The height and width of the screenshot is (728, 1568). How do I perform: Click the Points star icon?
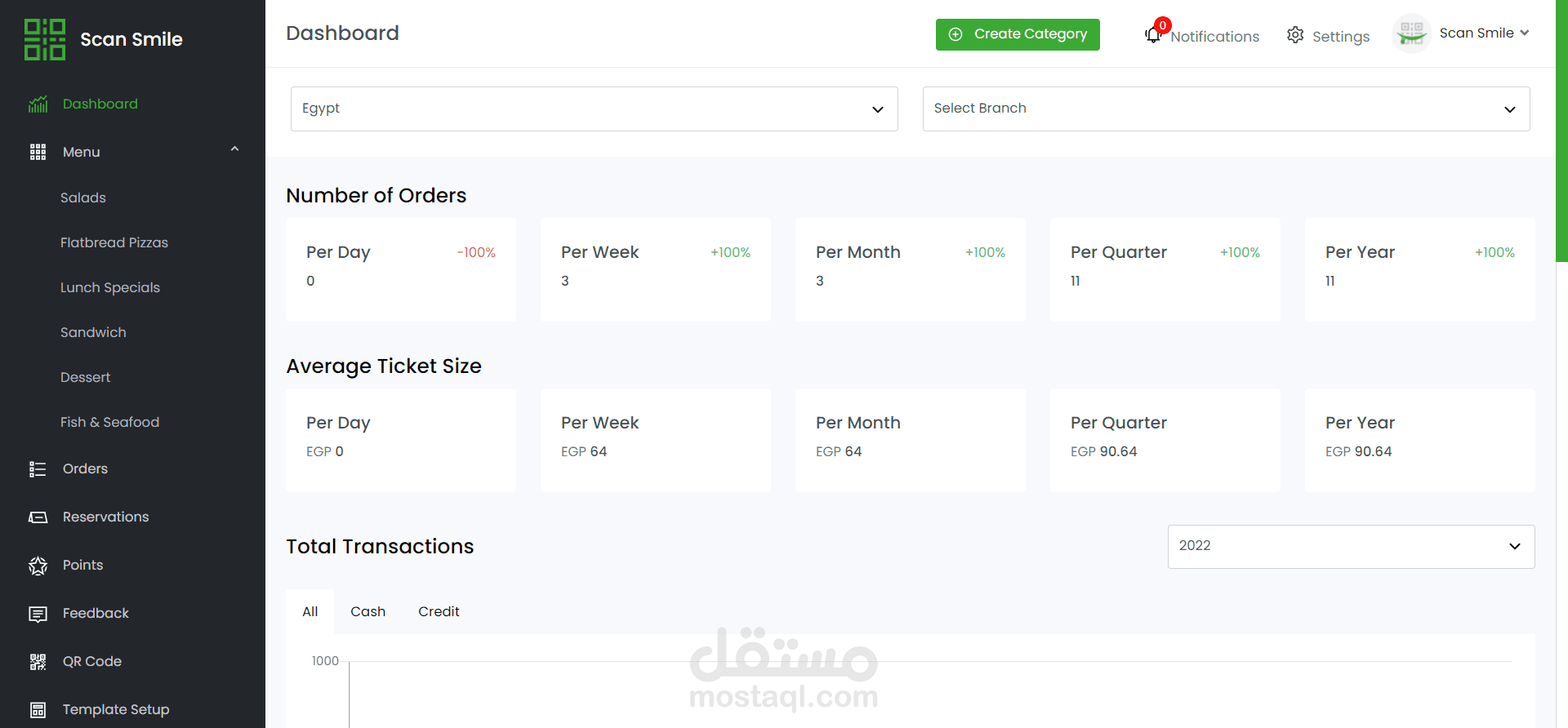[x=38, y=565]
